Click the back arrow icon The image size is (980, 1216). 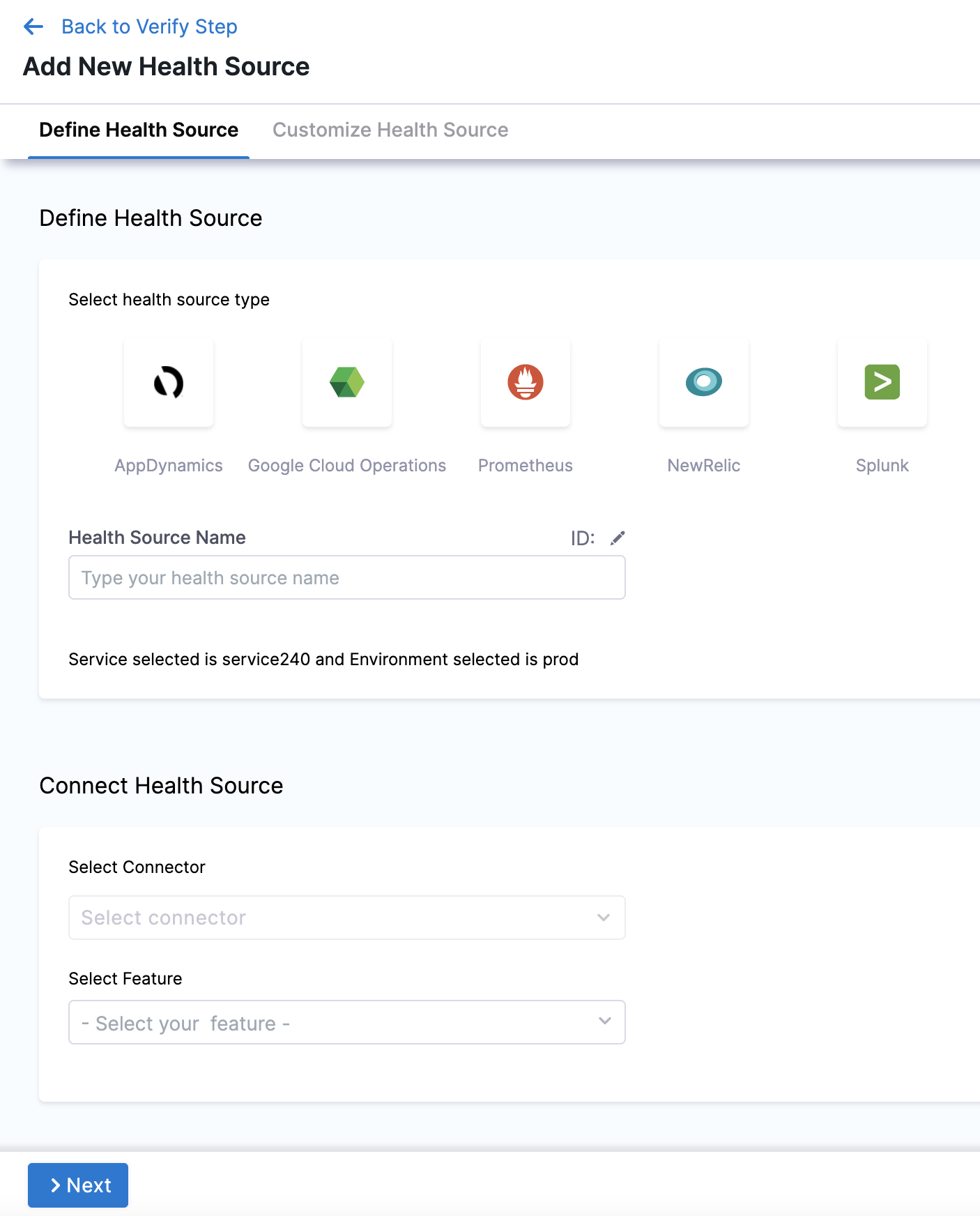tap(33, 27)
